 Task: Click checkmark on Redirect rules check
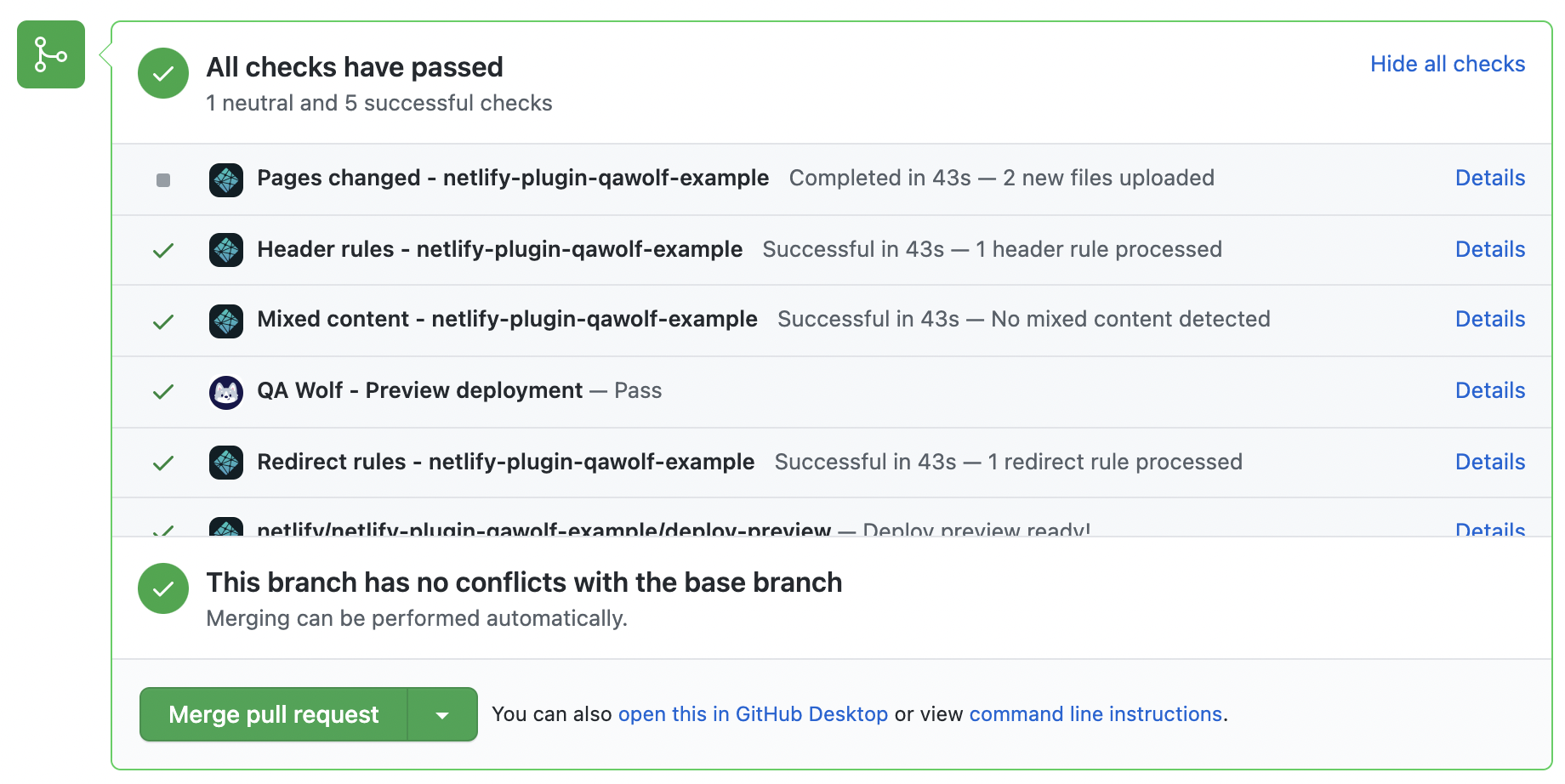click(x=162, y=463)
